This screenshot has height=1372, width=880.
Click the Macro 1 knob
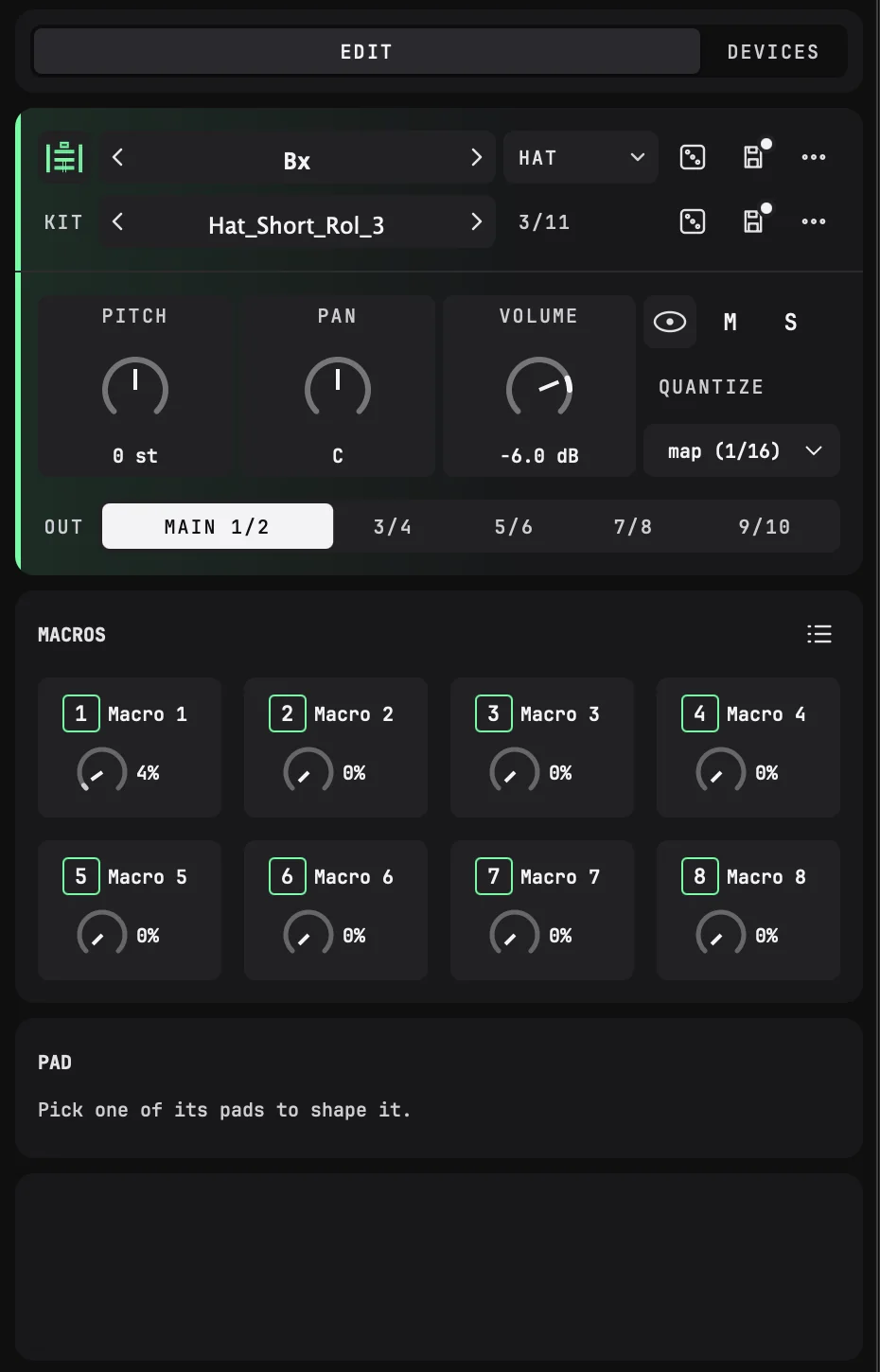tap(102, 770)
